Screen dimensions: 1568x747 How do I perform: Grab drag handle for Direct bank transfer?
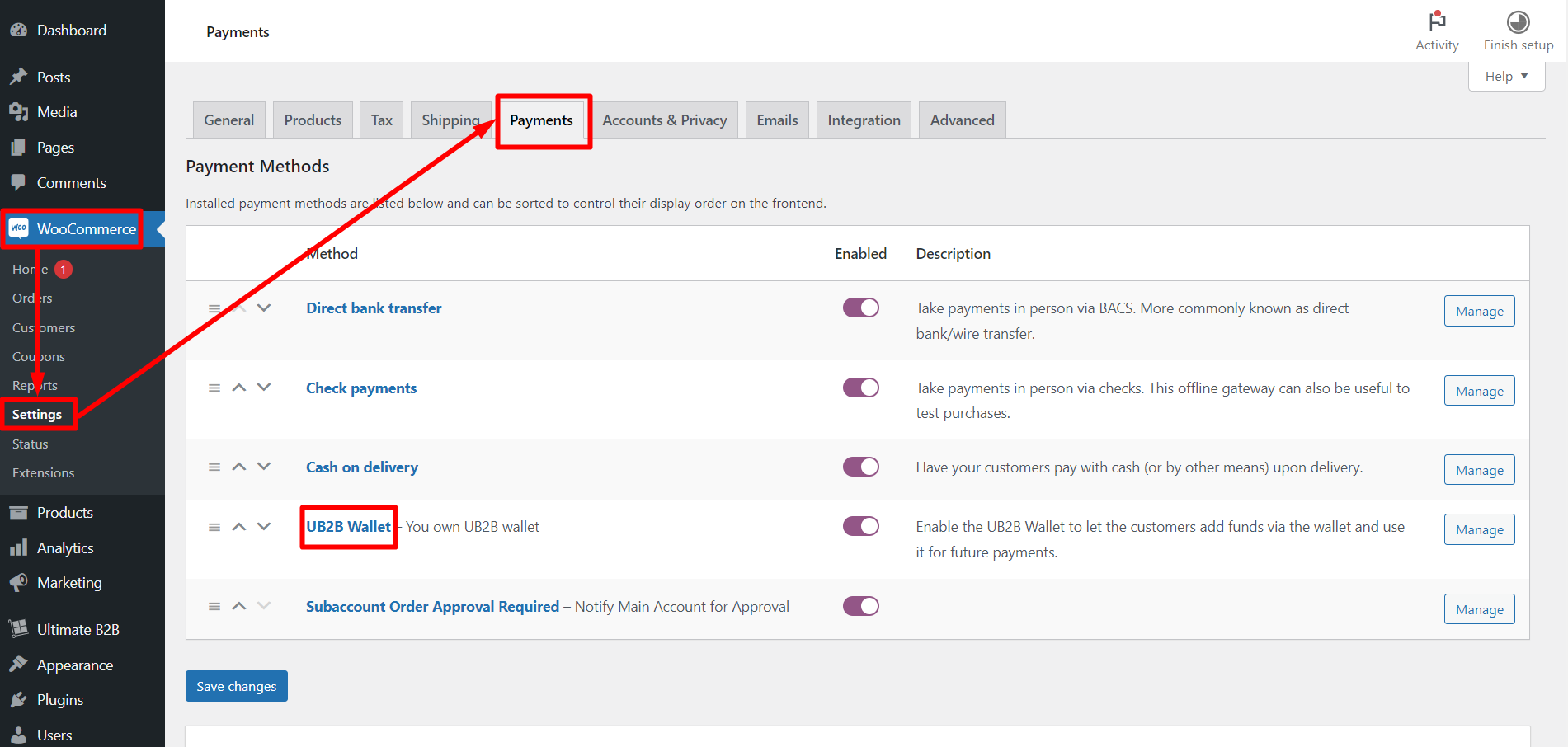click(214, 308)
